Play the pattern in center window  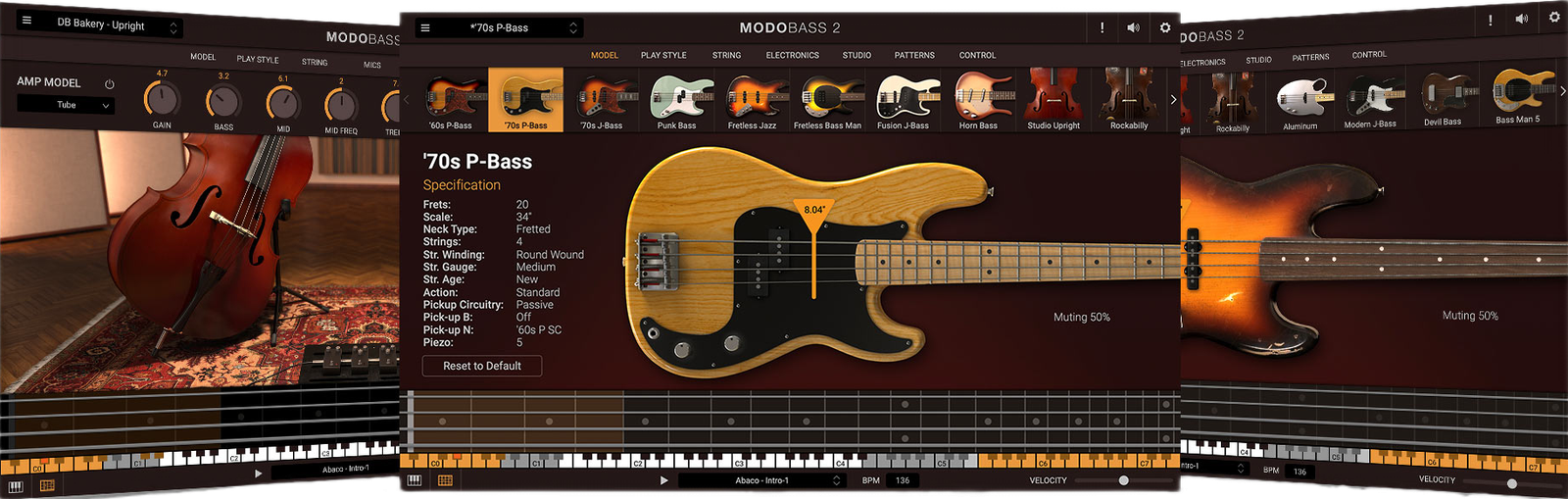point(663,480)
